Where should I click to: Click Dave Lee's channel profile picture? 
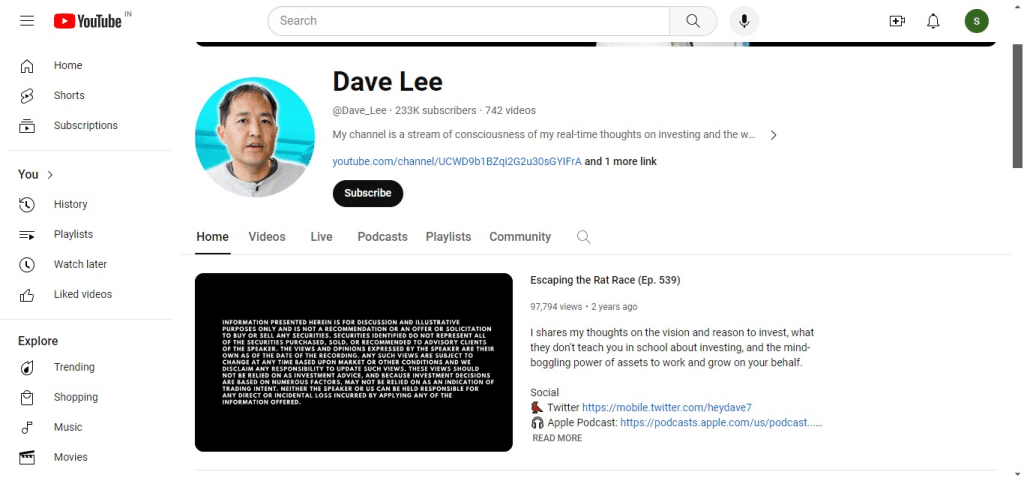click(255, 137)
